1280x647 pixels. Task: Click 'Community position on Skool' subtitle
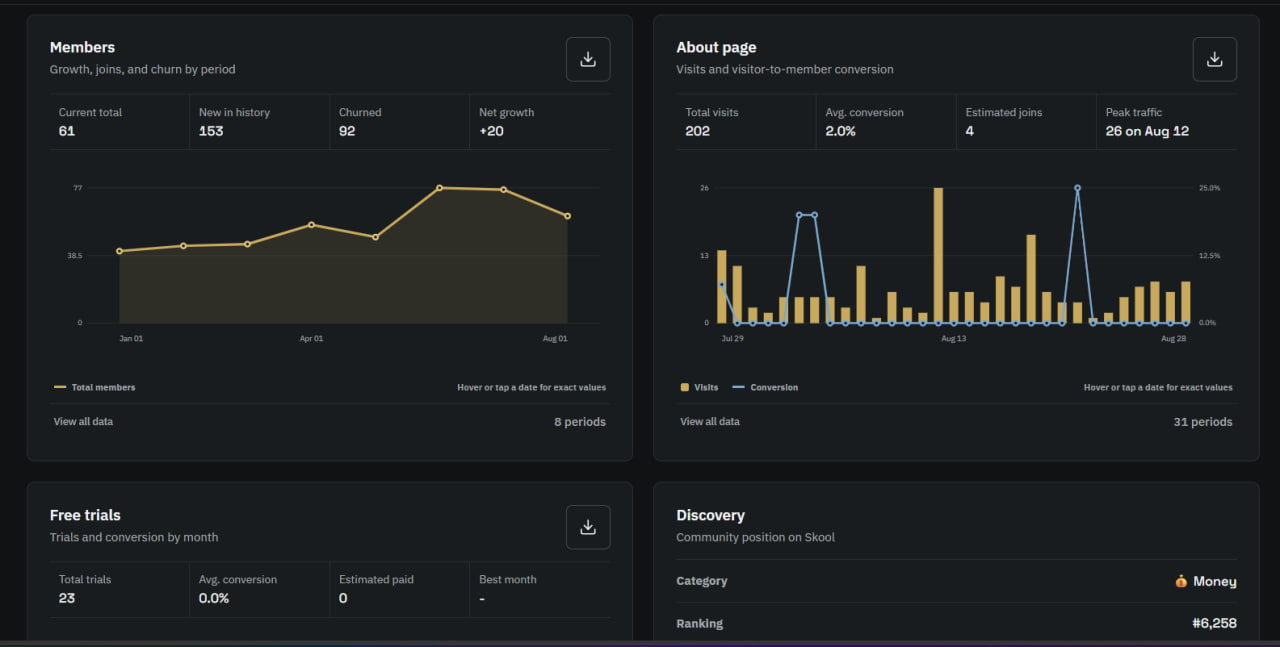pyautogui.click(x=755, y=537)
